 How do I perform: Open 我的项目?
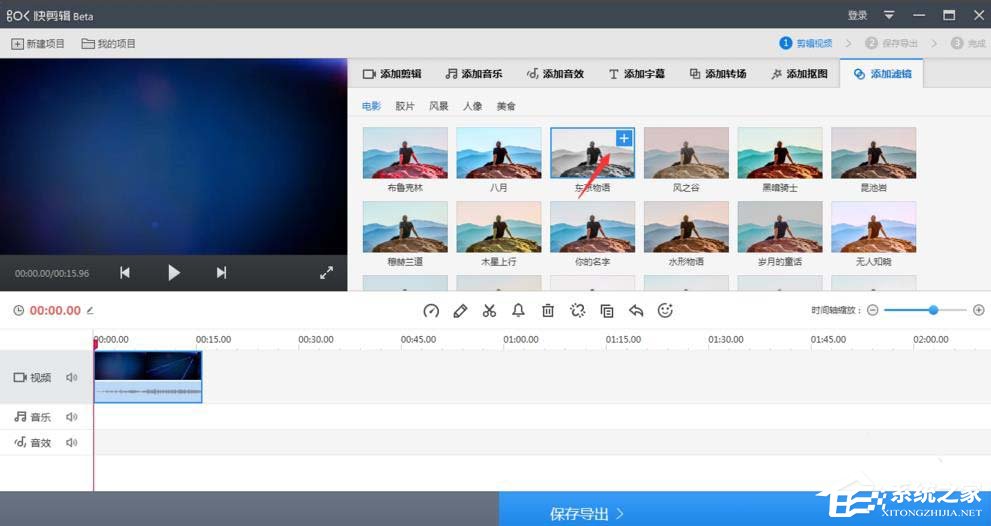coord(109,44)
